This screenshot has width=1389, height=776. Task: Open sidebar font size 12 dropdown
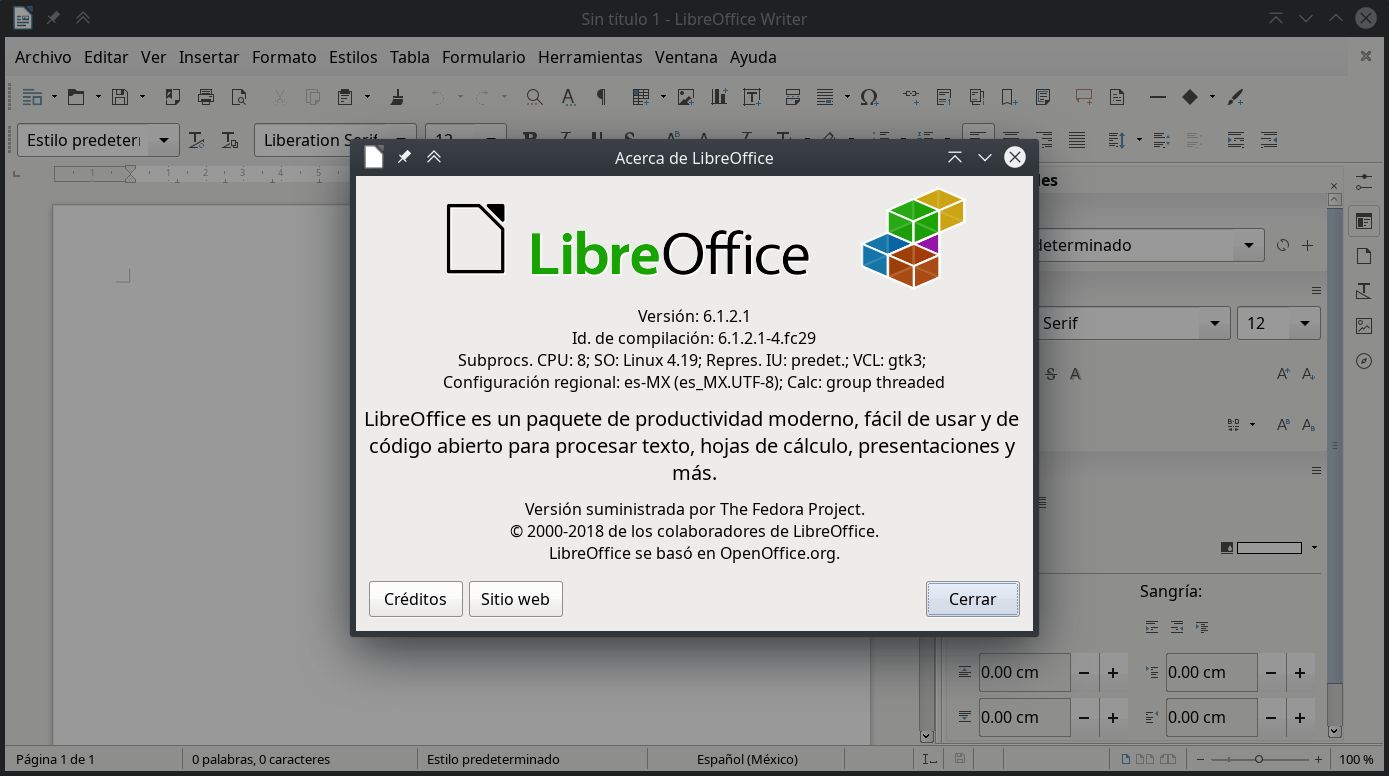[1304, 323]
